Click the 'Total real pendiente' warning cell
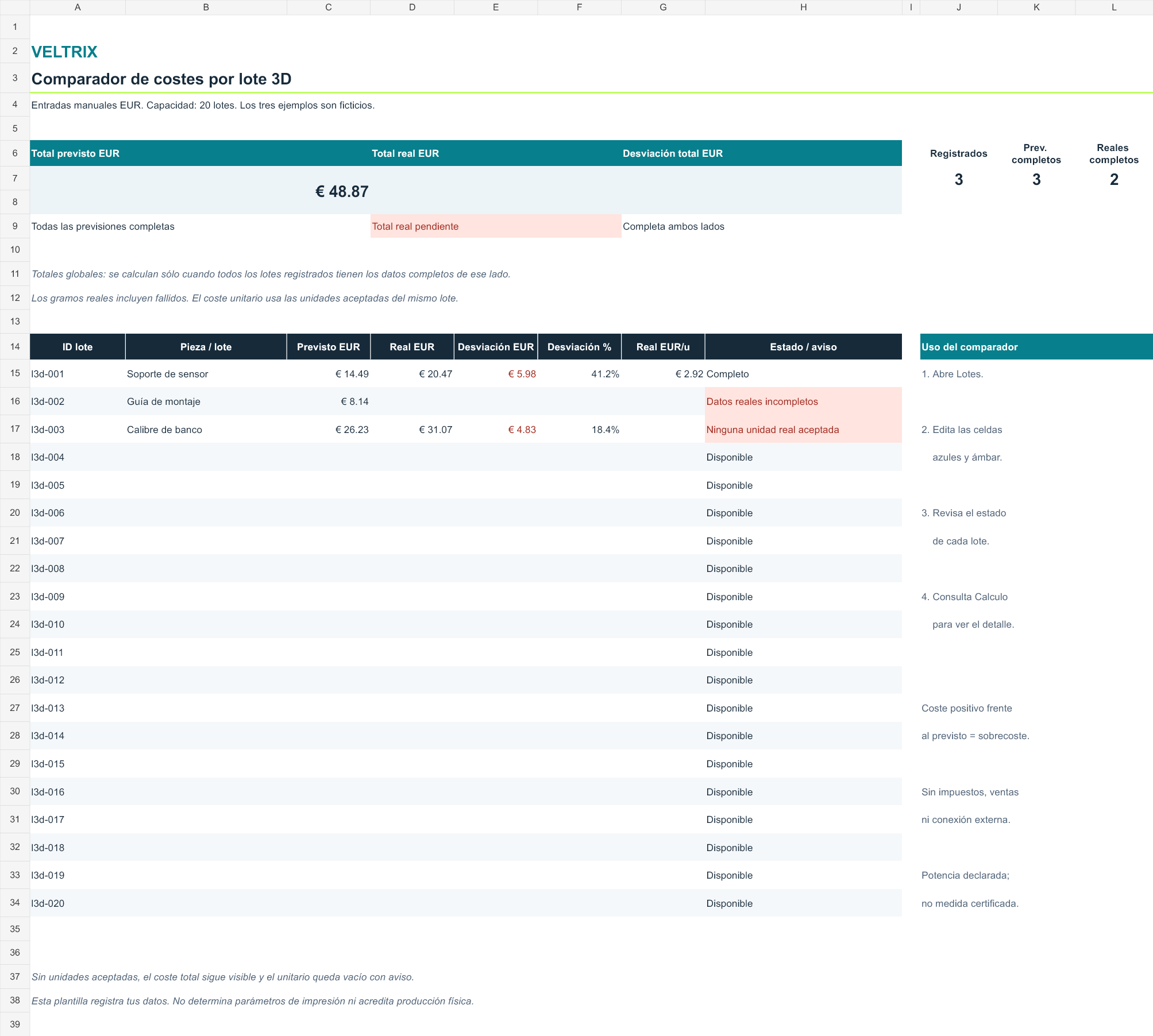 pos(496,226)
